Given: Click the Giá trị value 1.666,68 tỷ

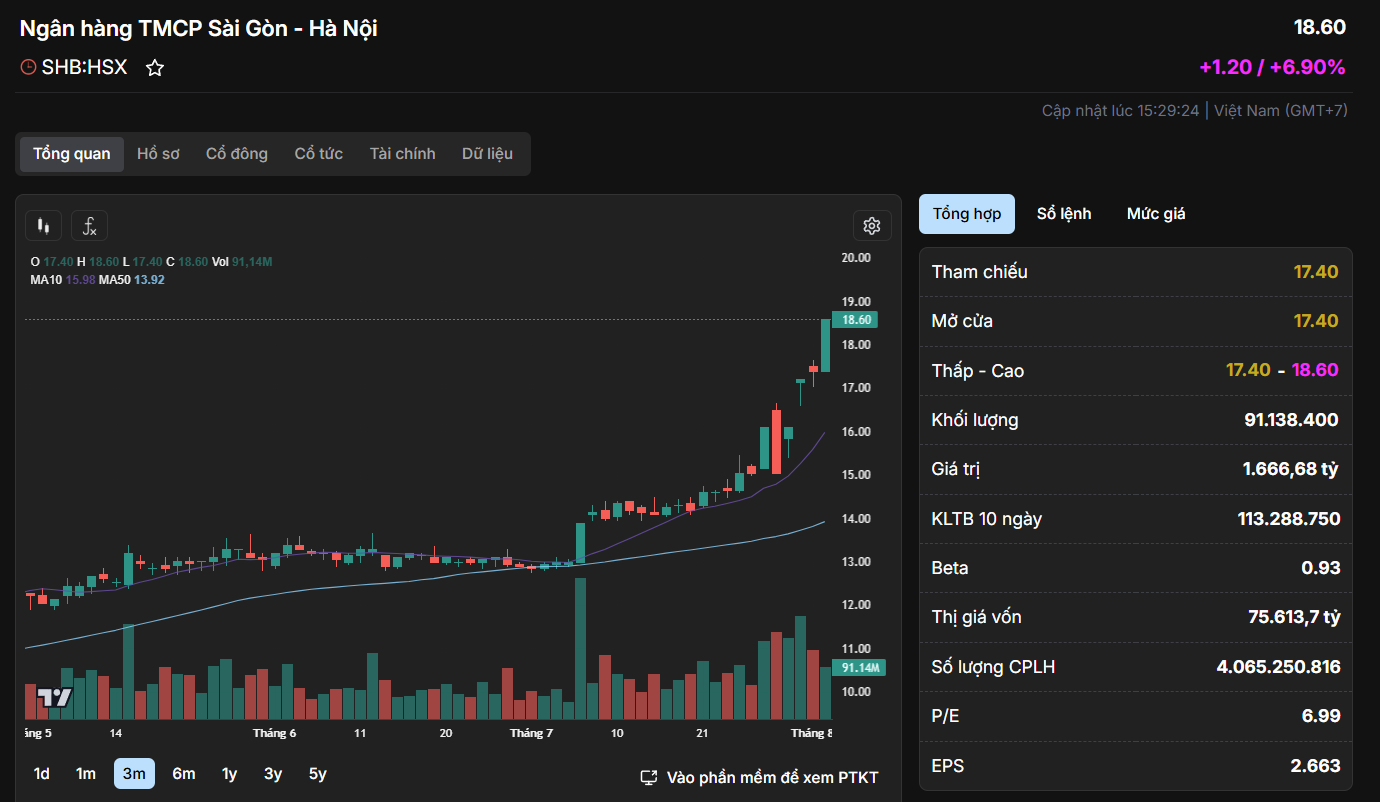Looking at the screenshot, I should click(1290, 469).
